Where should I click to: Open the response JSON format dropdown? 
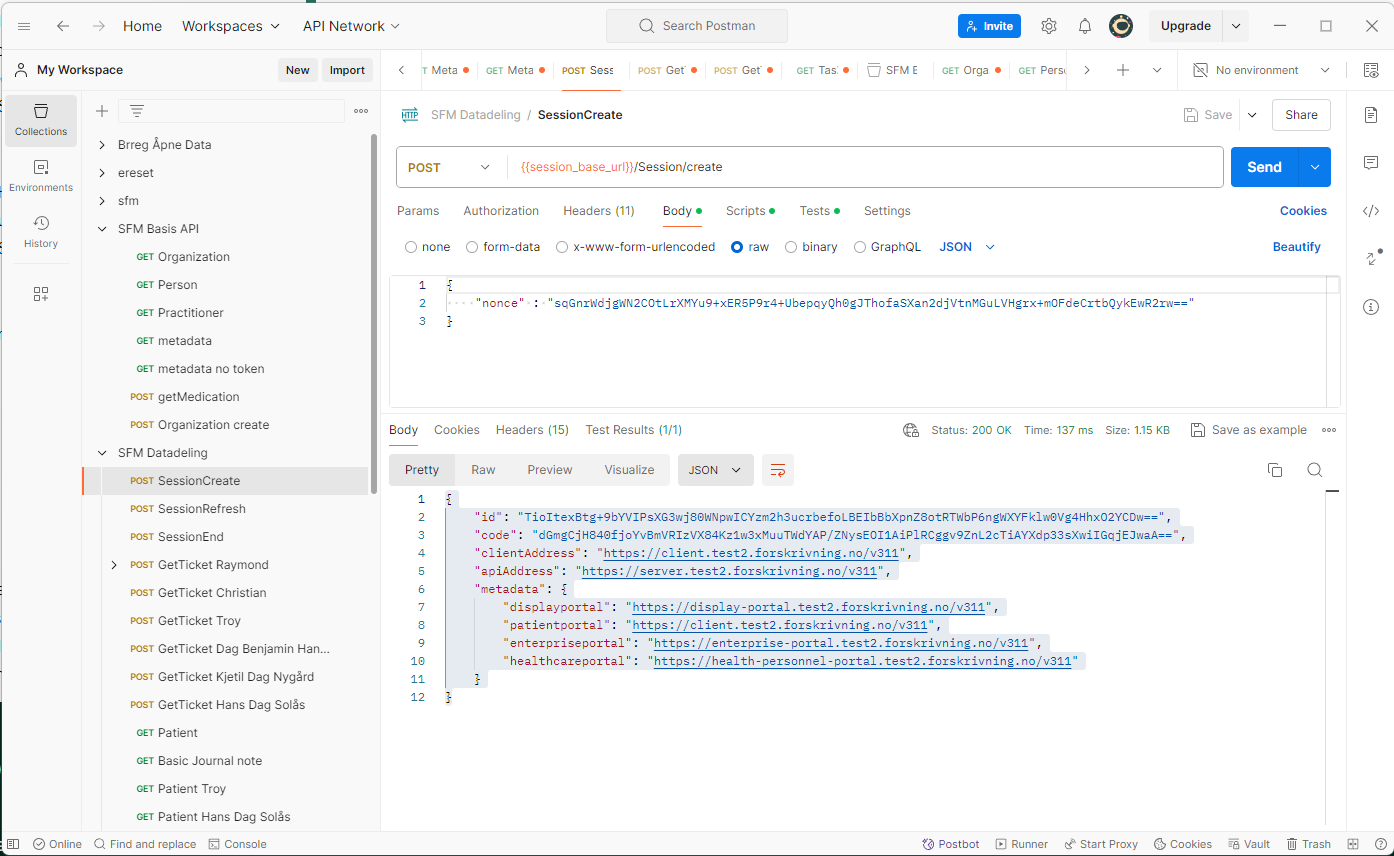[x=715, y=470]
